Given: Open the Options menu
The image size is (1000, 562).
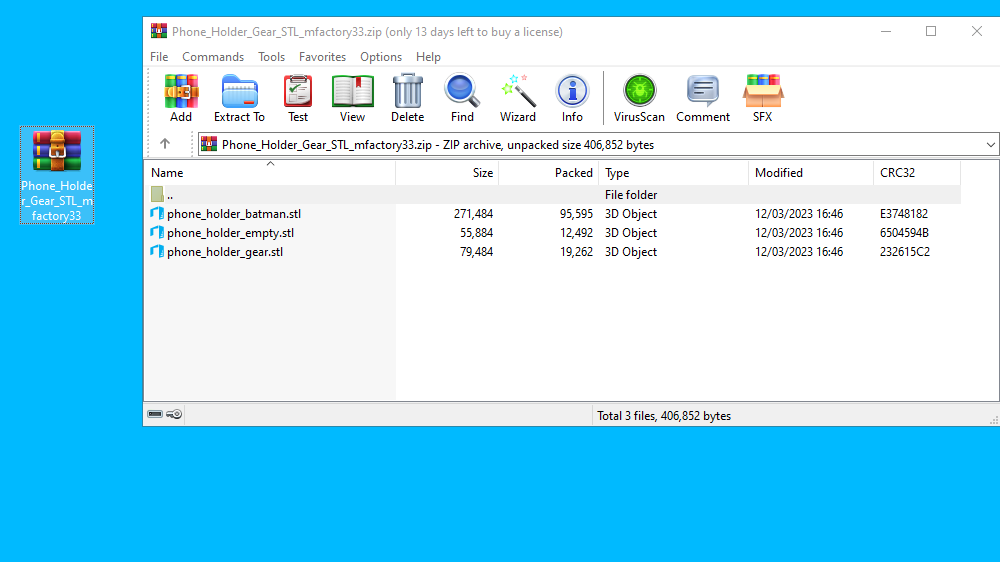Looking at the screenshot, I should [381, 57].
